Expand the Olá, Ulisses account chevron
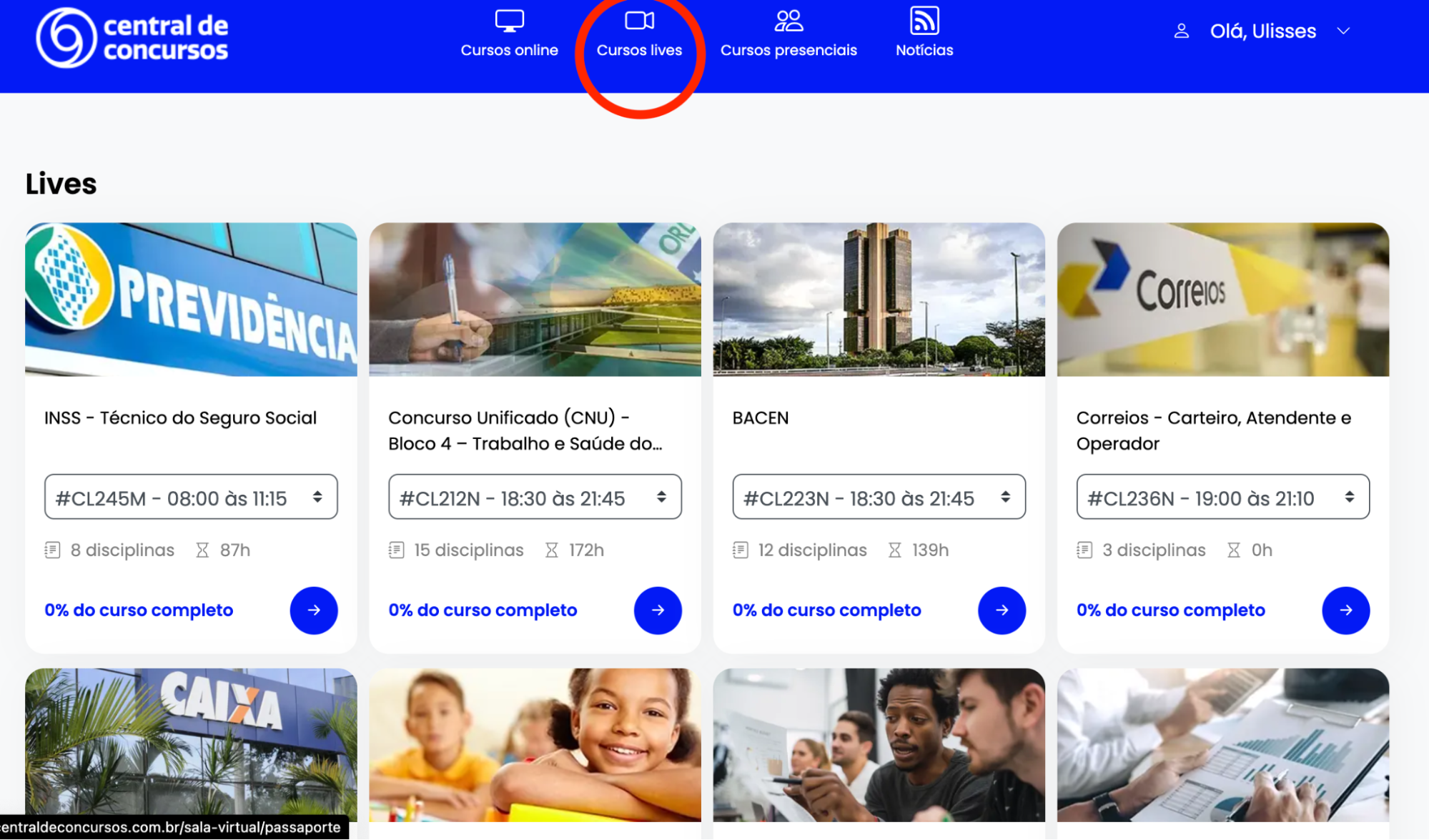Viewport: 1429px width, 840px height. click(1343, 31)
